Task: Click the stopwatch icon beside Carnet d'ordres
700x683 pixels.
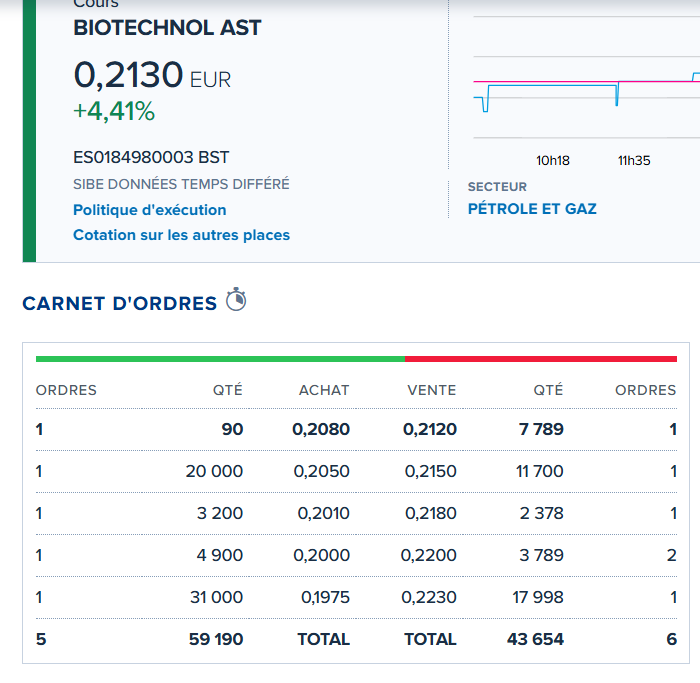Action: [236, 299]
